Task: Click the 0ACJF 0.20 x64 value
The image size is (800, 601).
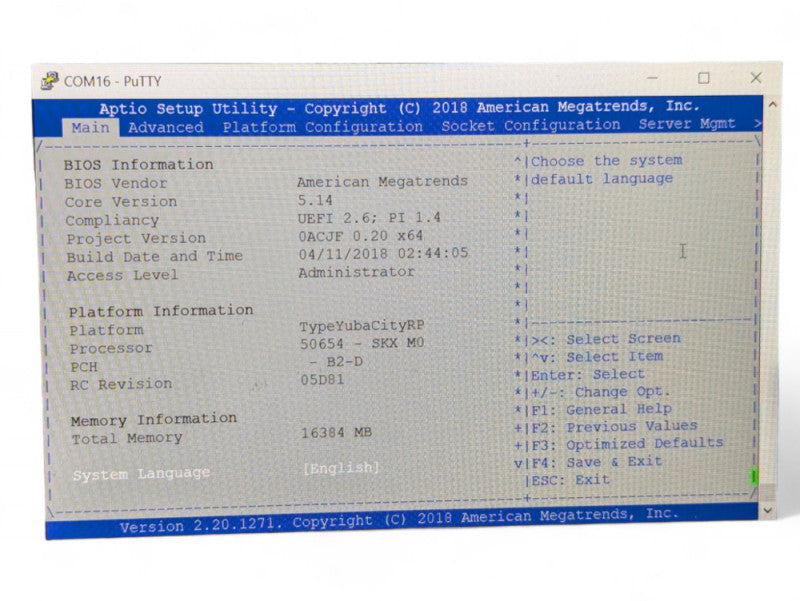Action: click(361, 236)
